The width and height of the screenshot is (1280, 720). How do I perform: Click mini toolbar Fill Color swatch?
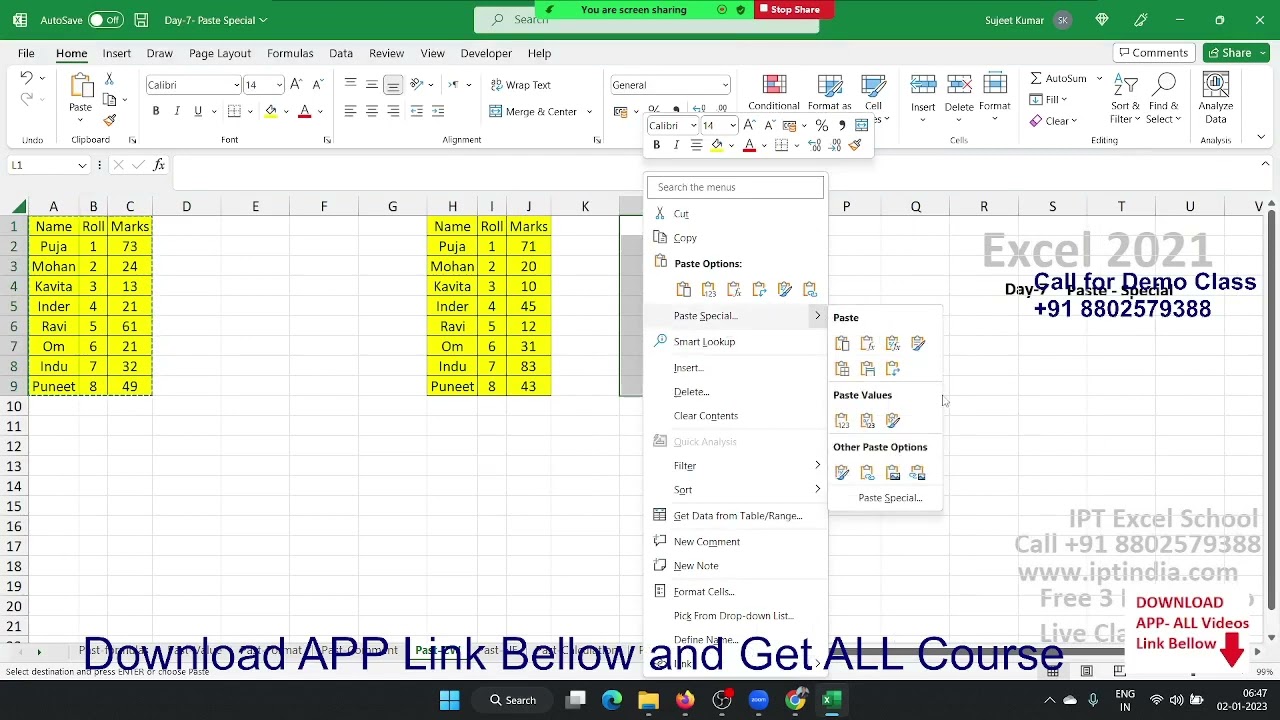pos(716,145)
